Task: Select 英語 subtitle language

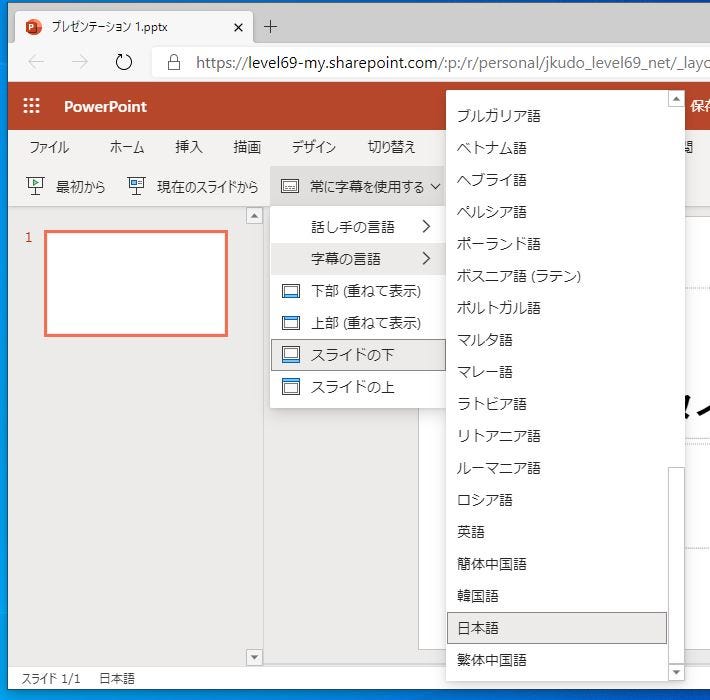Action: click(556, 532)
